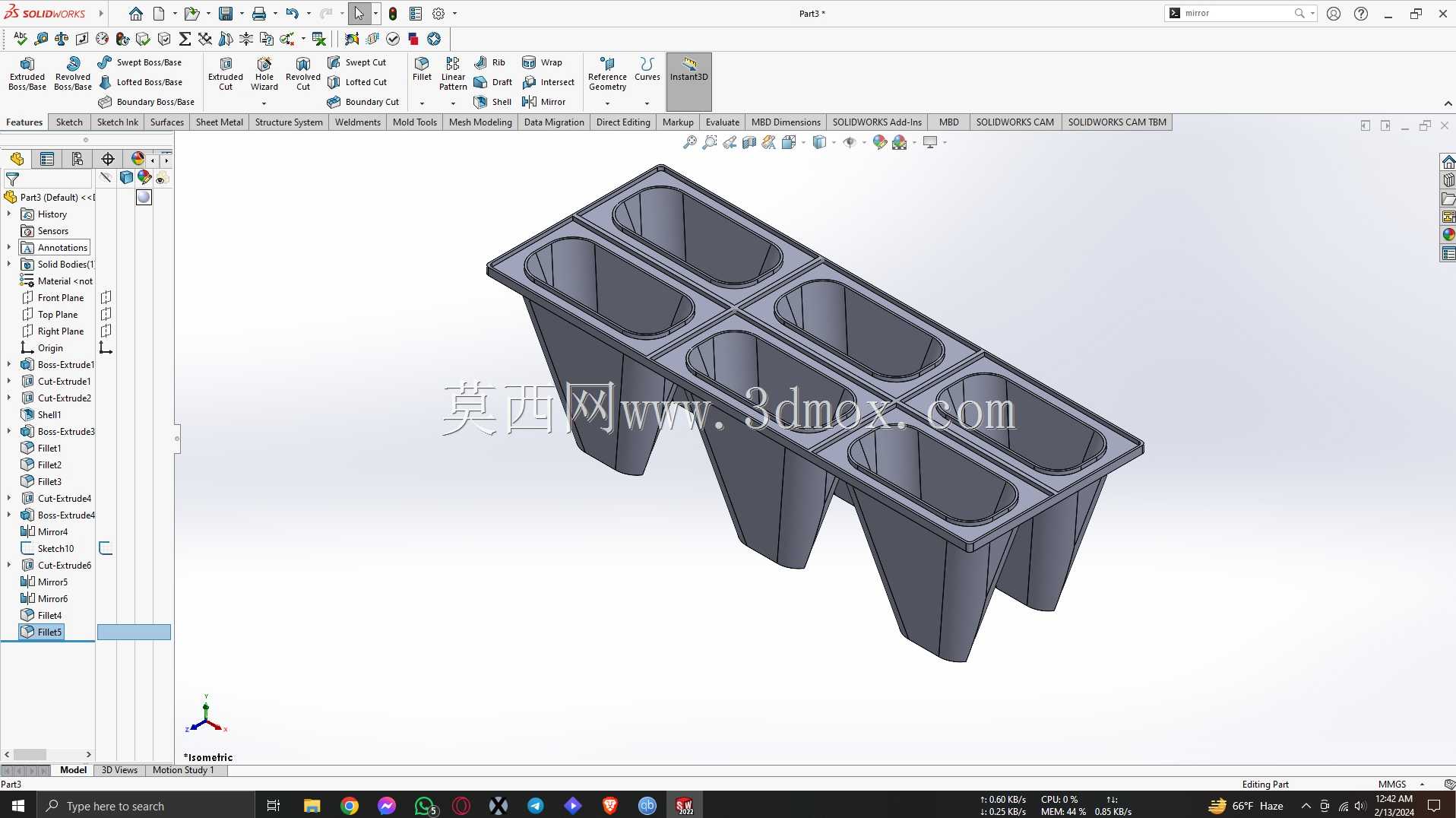Select the Extruded Boss/Base tool
Viewport: 1456px width, 818px height.
click(27, 74)
